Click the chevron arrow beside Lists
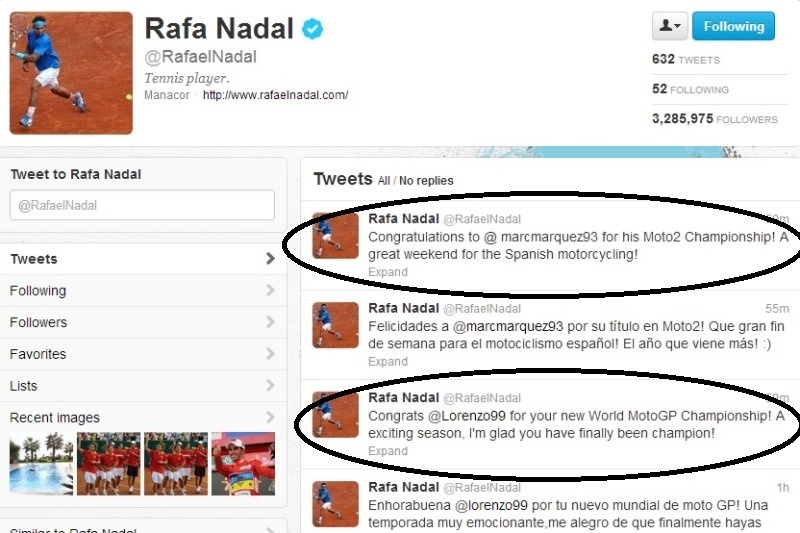This screenshot has width=800, height=533. click(x=270, y=386)
